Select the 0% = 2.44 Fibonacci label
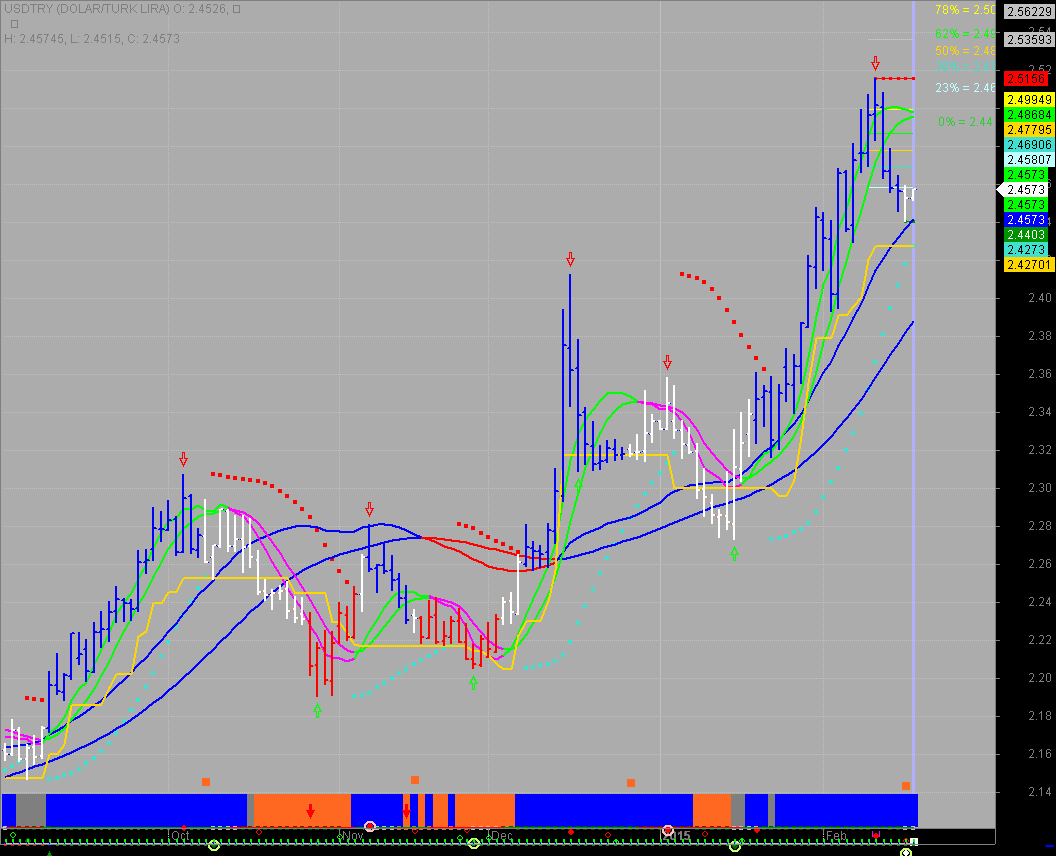This screenshot has width=1056, height=856. (964, 121)
